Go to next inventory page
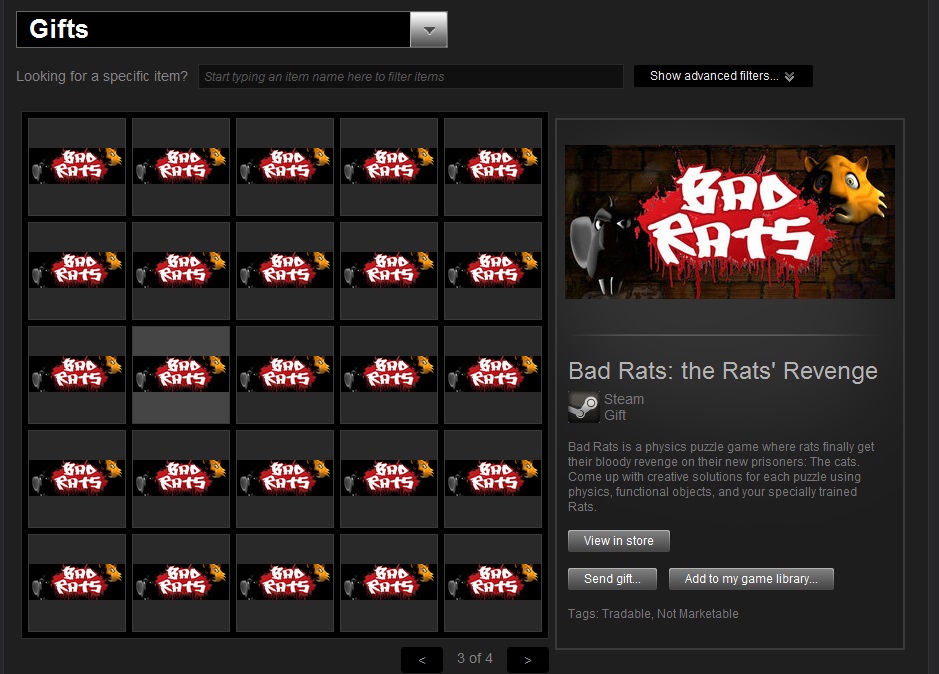 (528, 660)
